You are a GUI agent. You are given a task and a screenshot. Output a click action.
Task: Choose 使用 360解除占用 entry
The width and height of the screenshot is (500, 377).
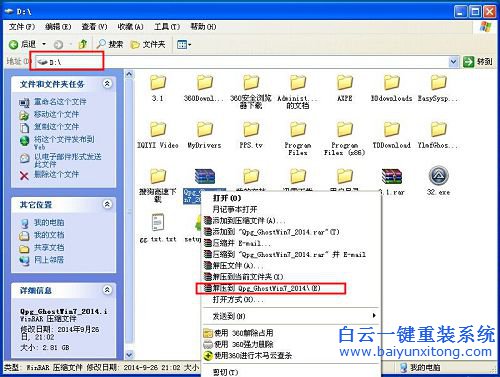[x=291, y=333]
